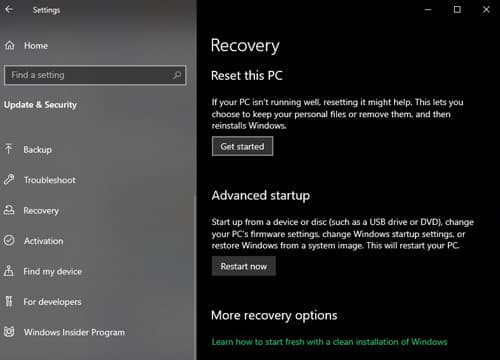
Task: Open the Home settings page
Action: click(x=36, y=45)
